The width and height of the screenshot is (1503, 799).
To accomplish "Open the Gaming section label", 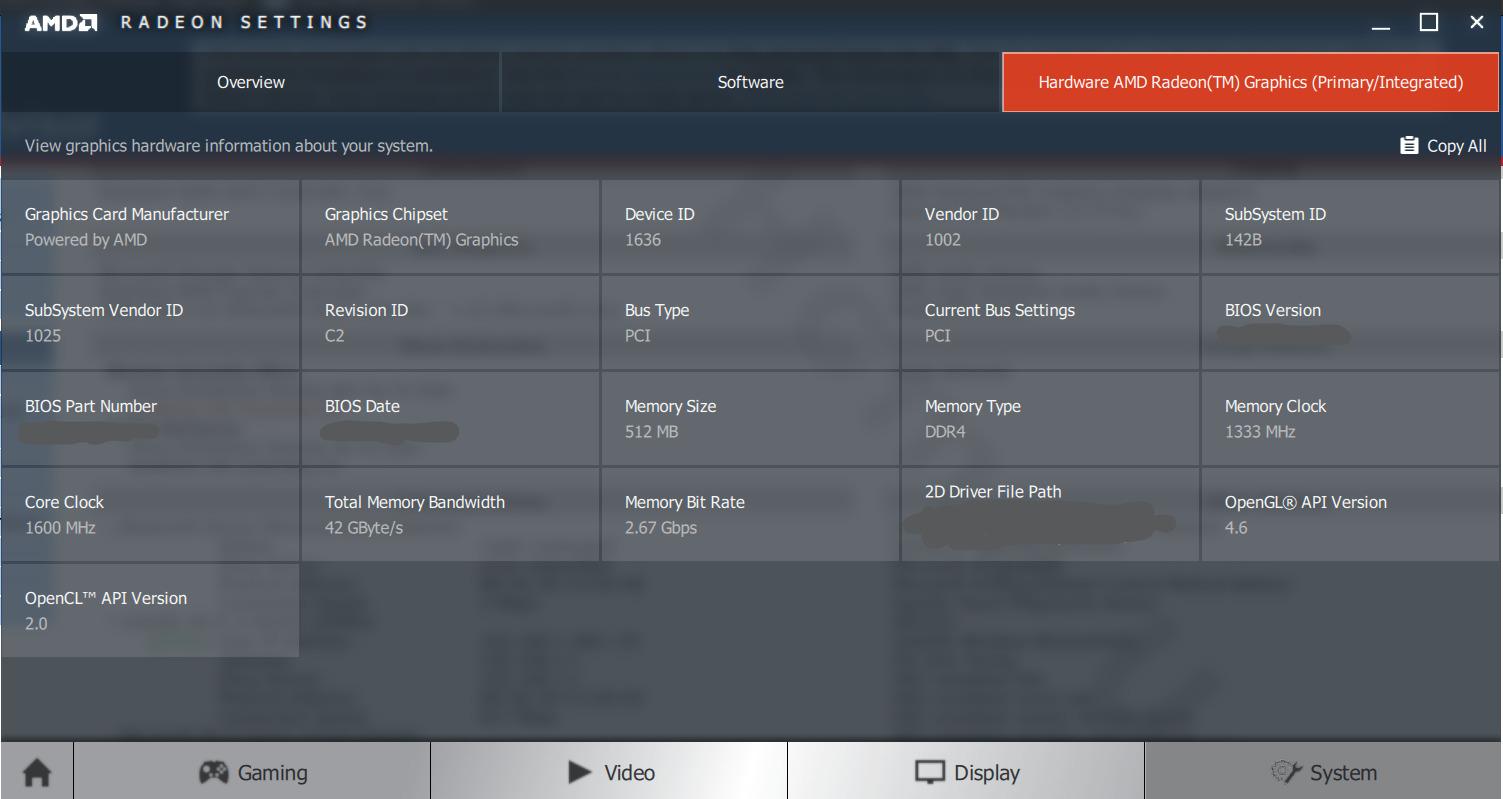I will click(272, 773).
